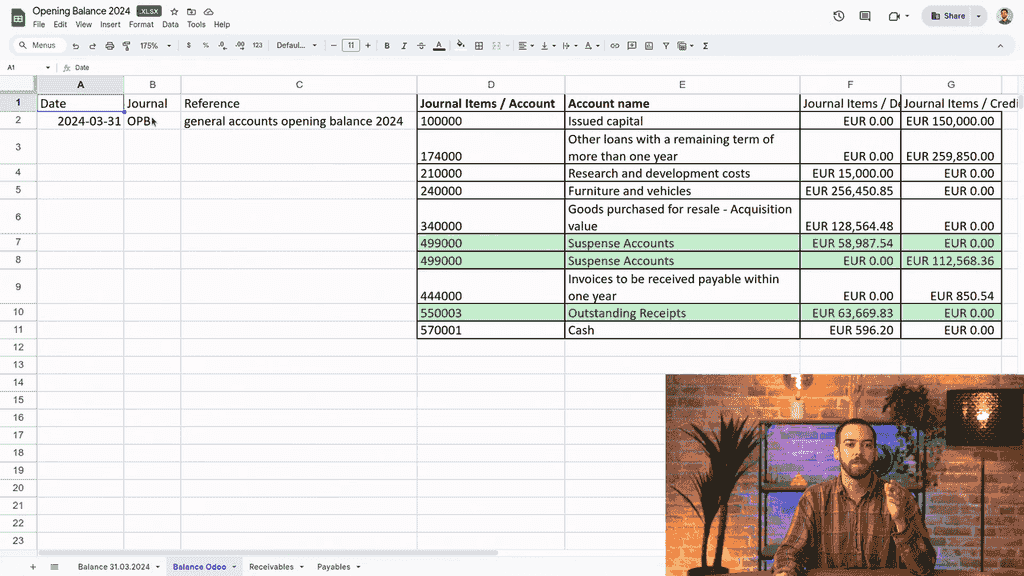Add a new sheet with plus button
Screen dimensions: 1024x576
click(x=32, y=567)
